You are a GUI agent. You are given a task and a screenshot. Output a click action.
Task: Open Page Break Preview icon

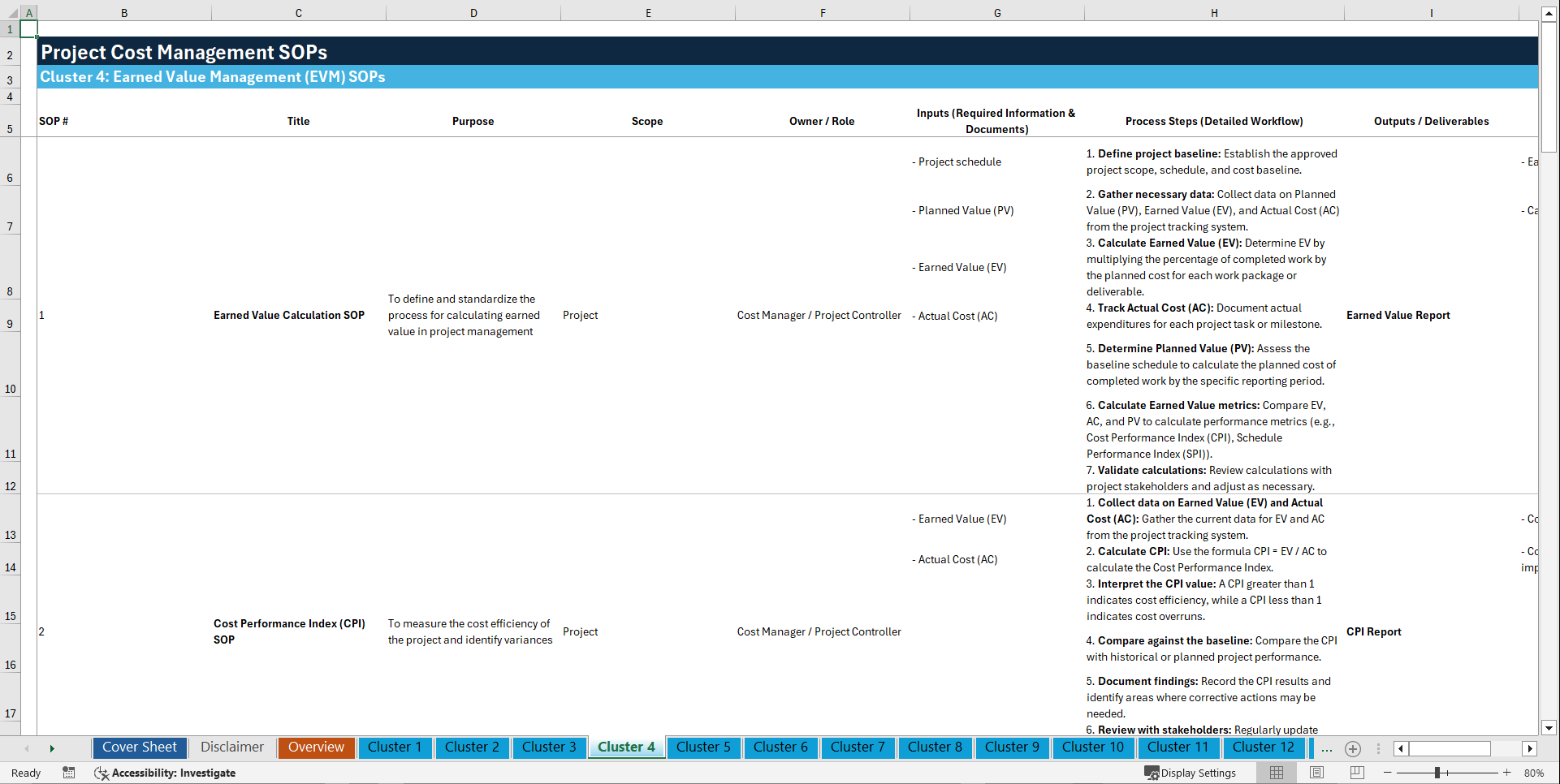1353,773
